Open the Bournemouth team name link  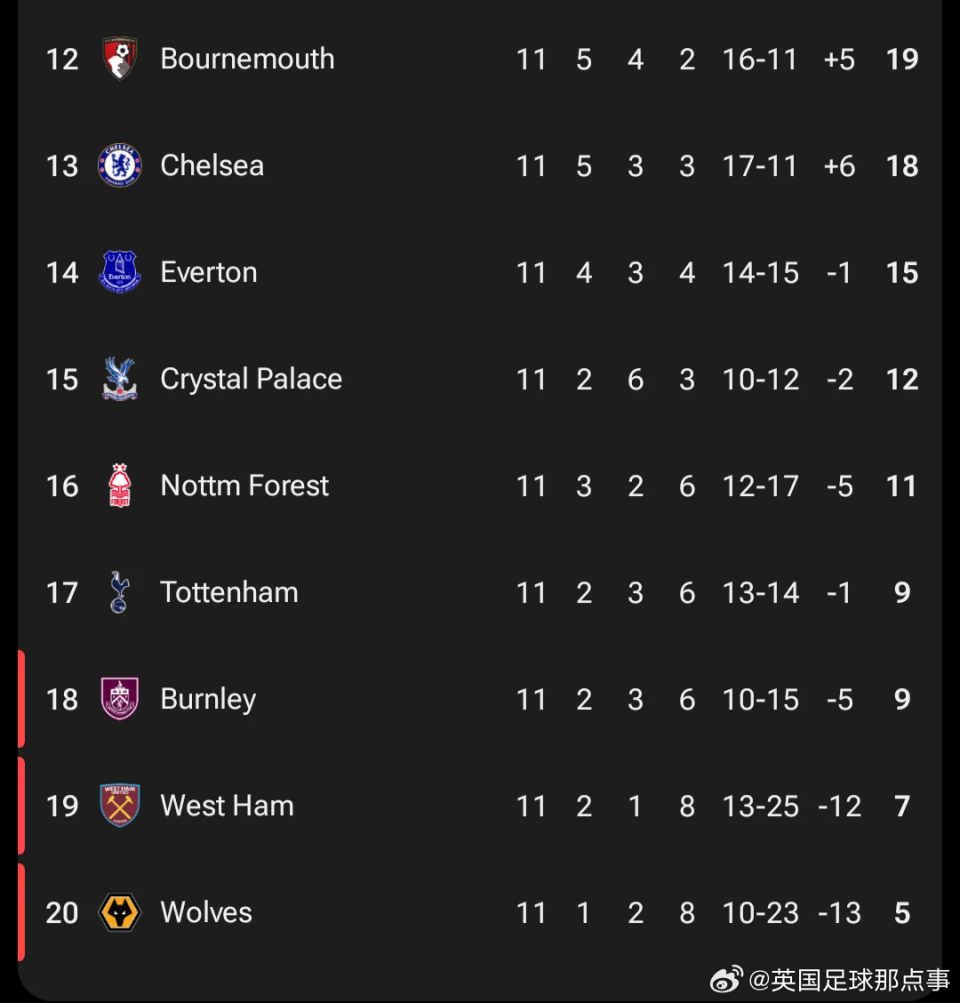point(247,59)
